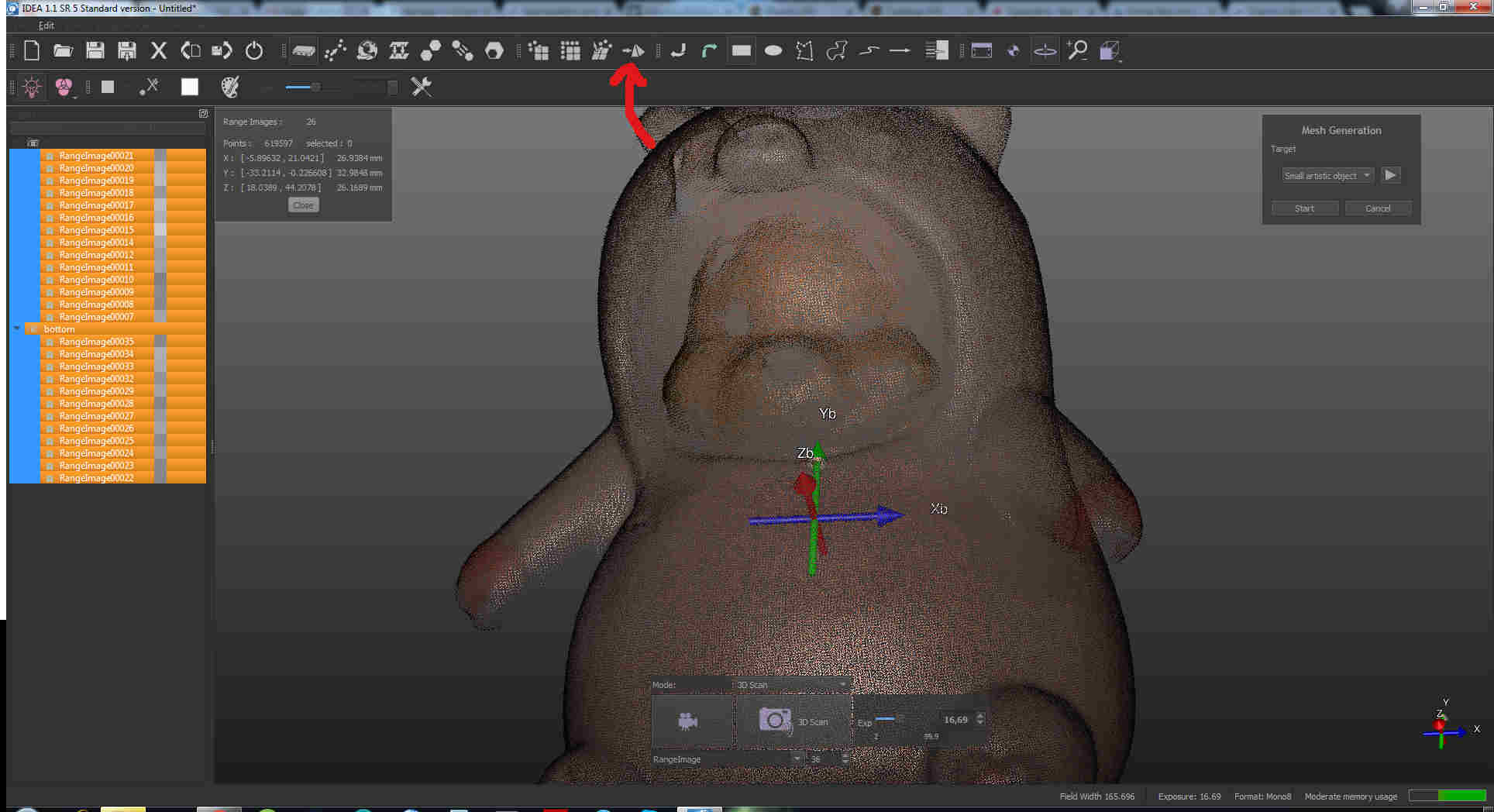This screenshot has height=812, width=1494.
Task: Select RangeImage00021 in the list
Action: tap(96, 156)
